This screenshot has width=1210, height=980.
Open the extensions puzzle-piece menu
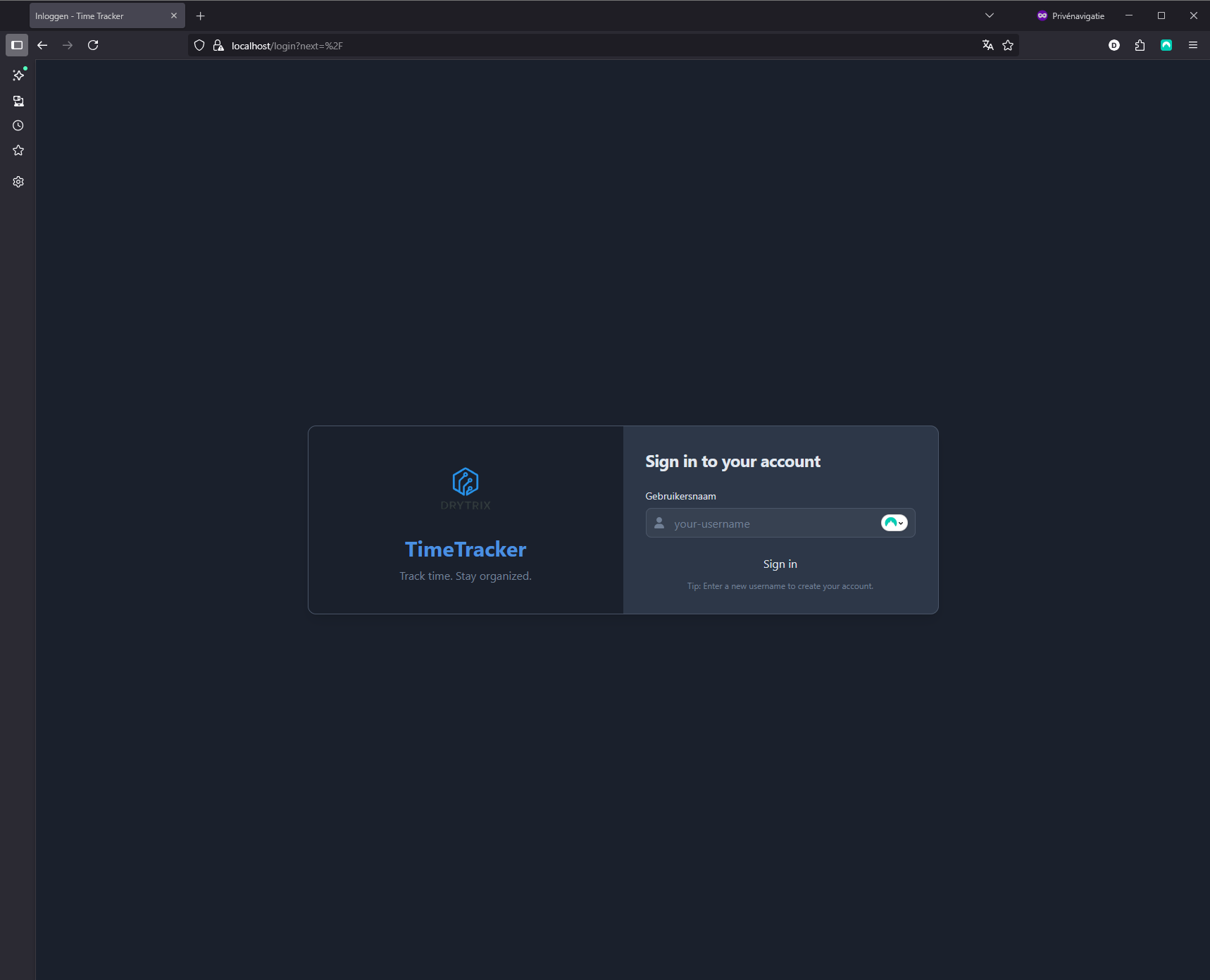pos(1140,44)
